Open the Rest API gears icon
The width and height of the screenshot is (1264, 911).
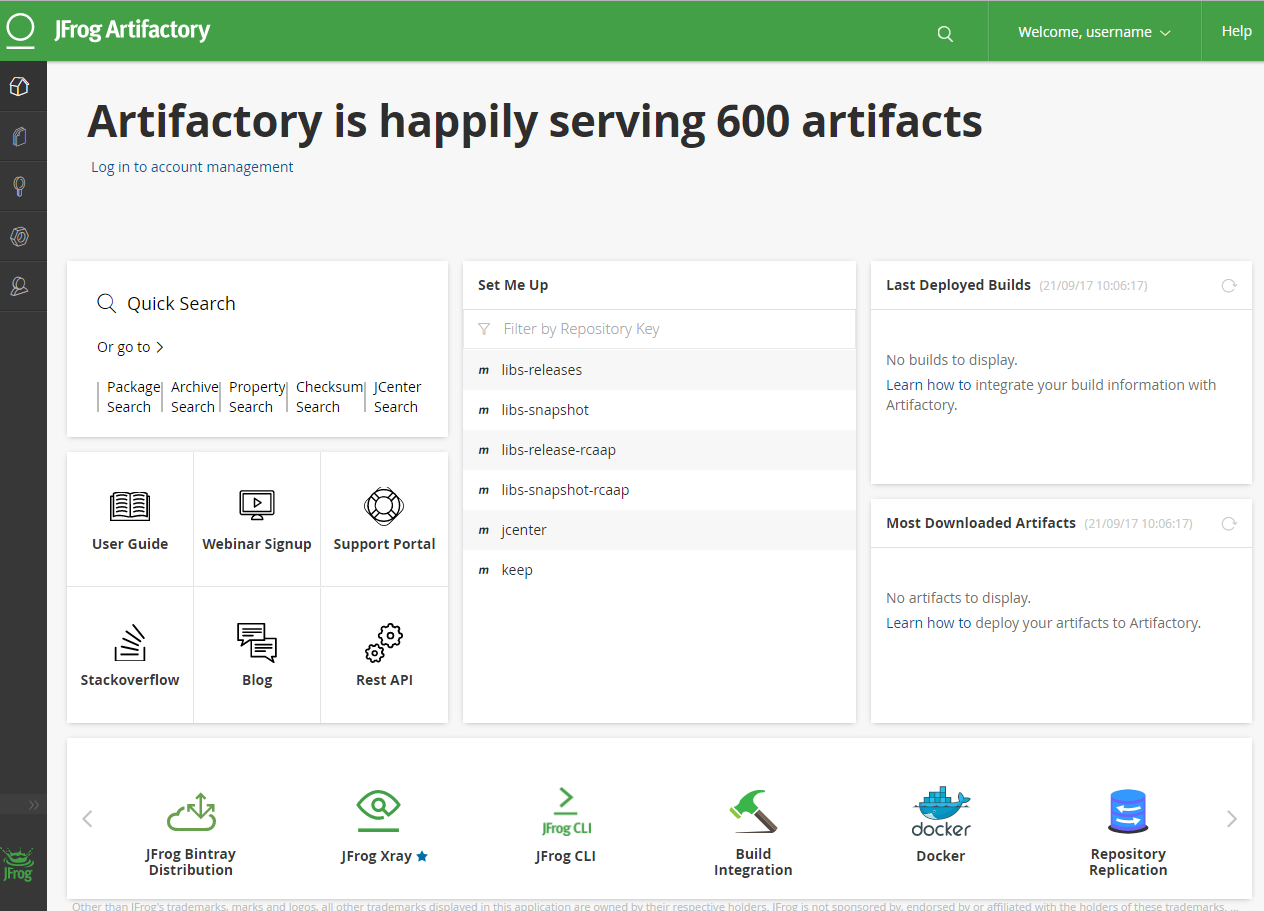(384, 643)
